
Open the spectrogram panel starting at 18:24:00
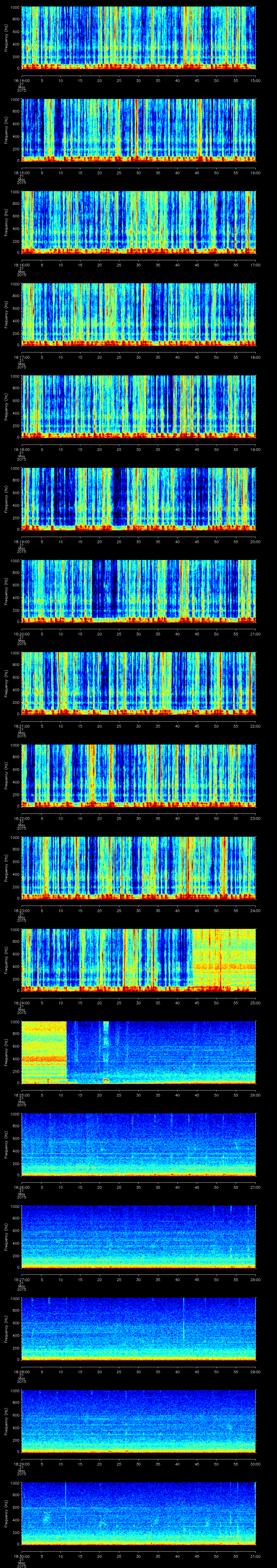(139, 960)
